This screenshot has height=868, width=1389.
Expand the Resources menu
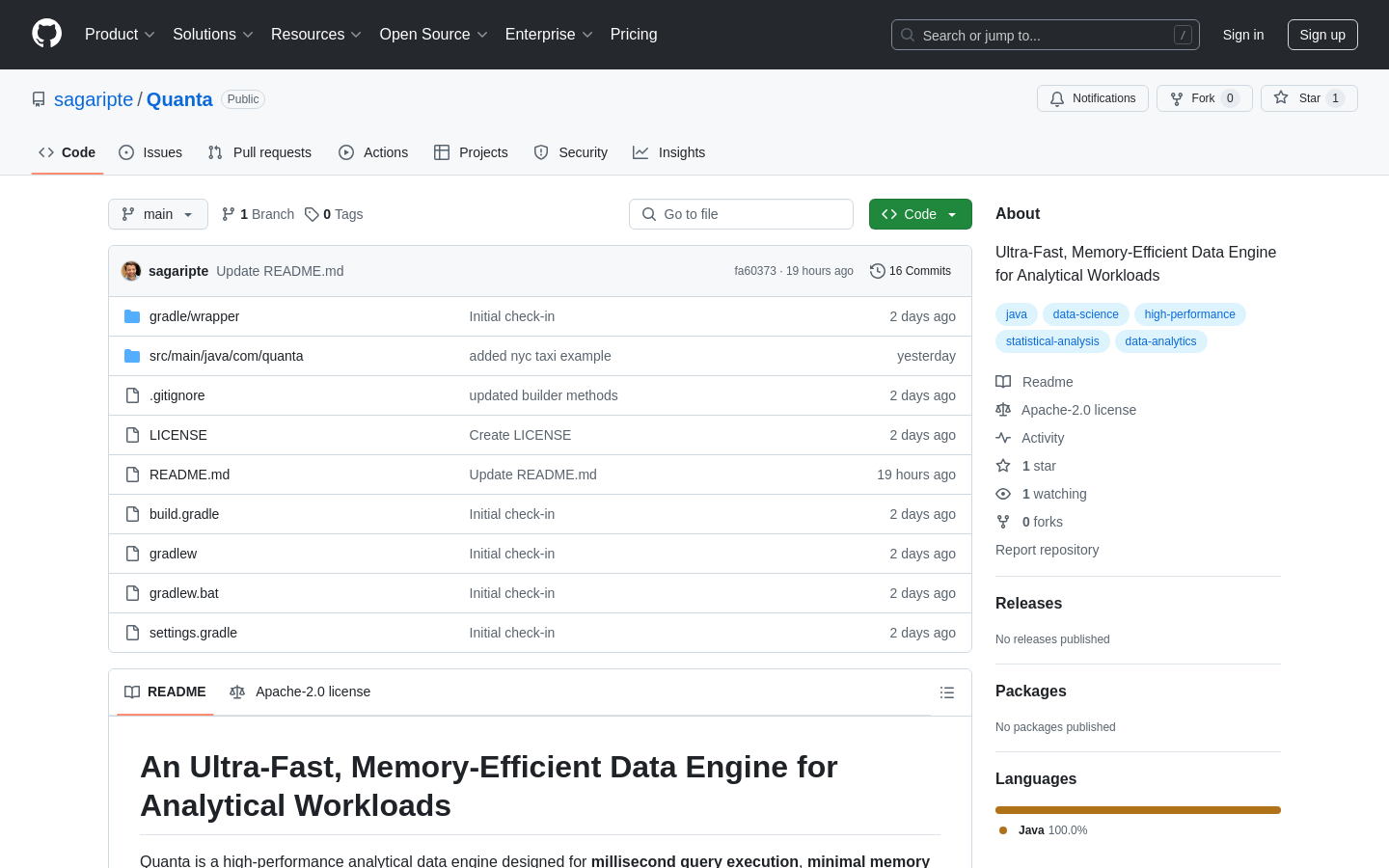click(316, 35)
